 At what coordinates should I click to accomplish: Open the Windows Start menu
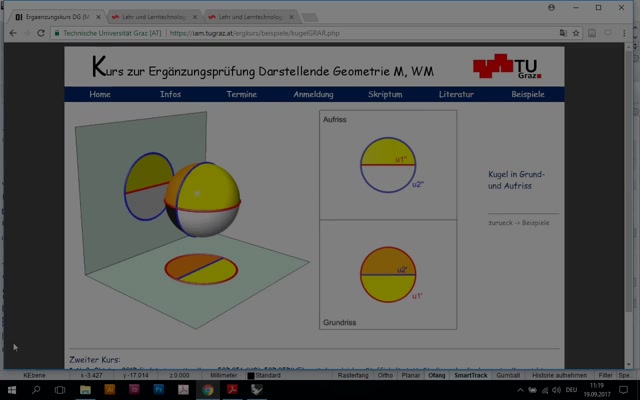[x=11, y=390]
